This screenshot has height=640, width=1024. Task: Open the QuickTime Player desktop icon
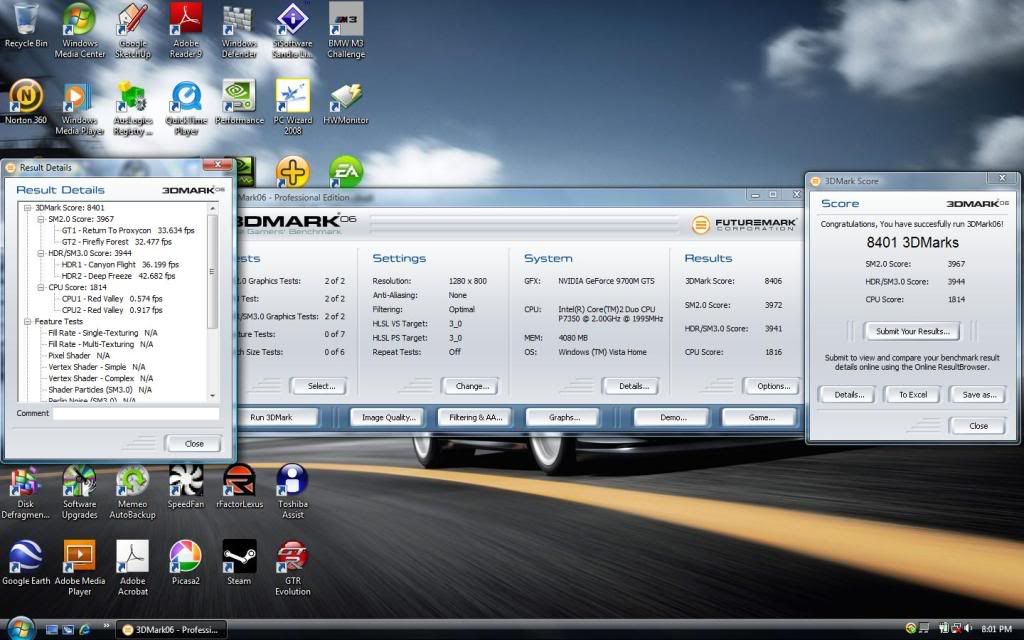coord(185,107)
